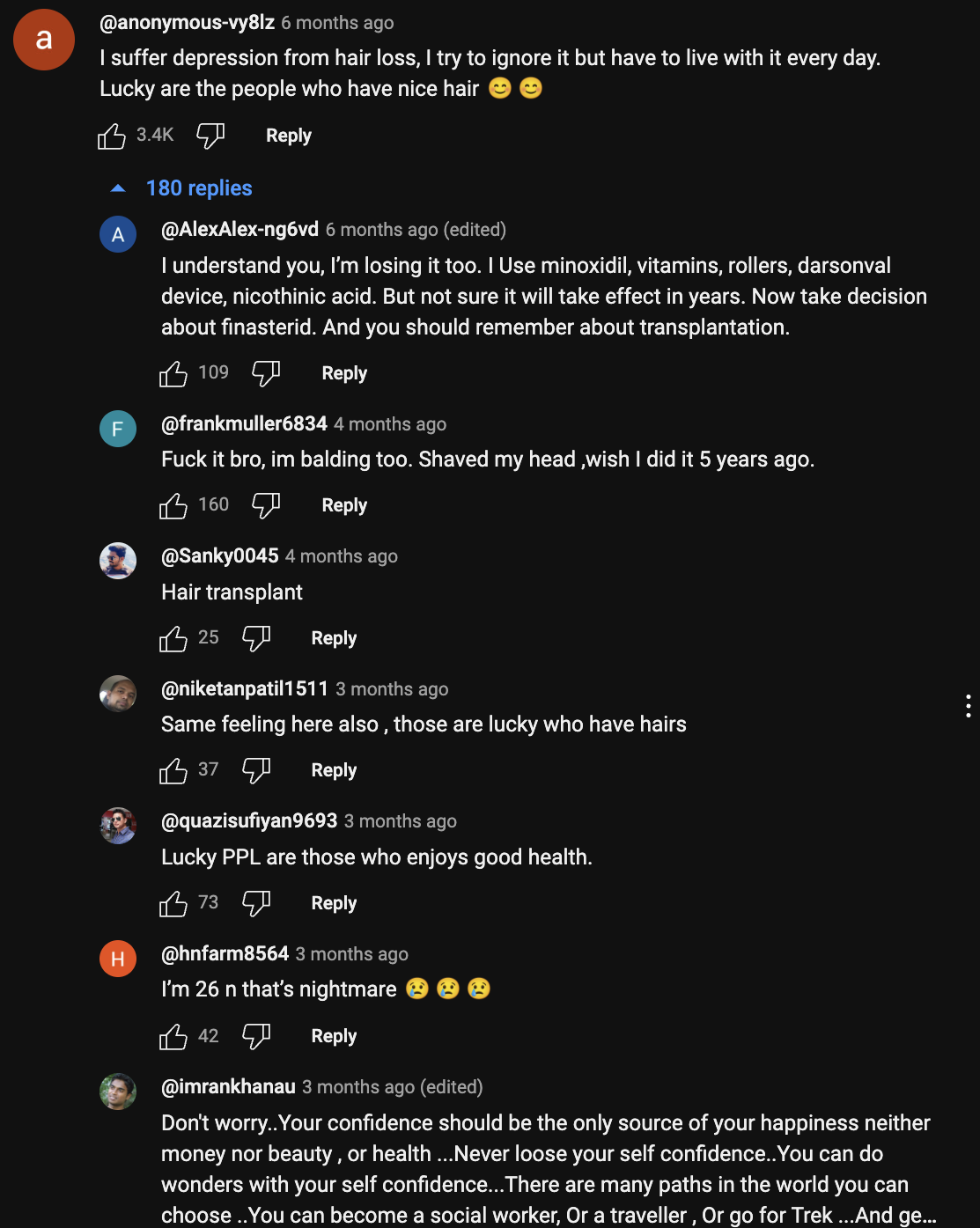The image size is (980, 1228).
Task: Dislike niketanpatil1511's reply
Action: click(256, 771)
